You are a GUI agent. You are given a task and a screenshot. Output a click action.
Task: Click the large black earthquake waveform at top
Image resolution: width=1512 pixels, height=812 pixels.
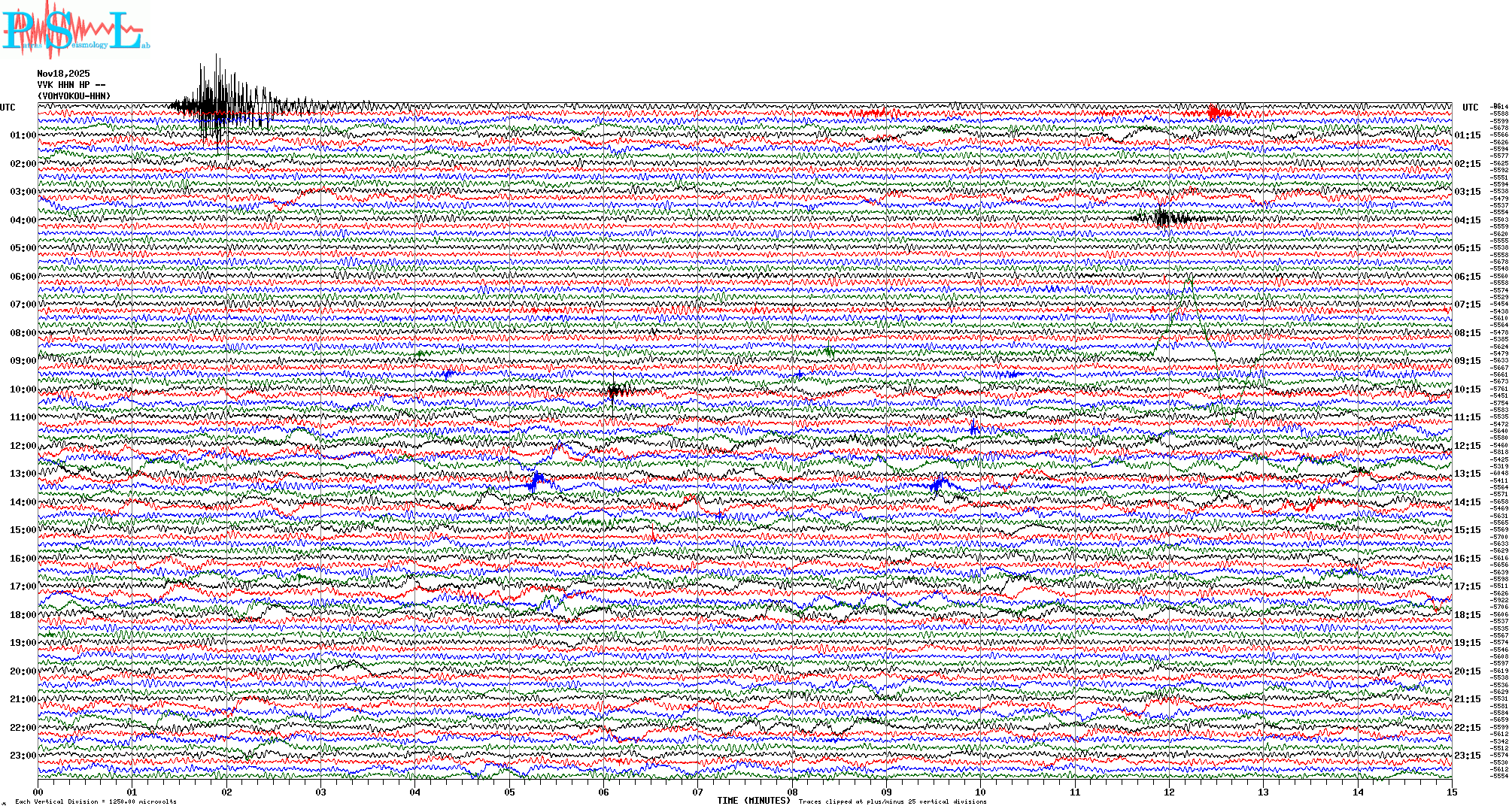click(218, 101)
